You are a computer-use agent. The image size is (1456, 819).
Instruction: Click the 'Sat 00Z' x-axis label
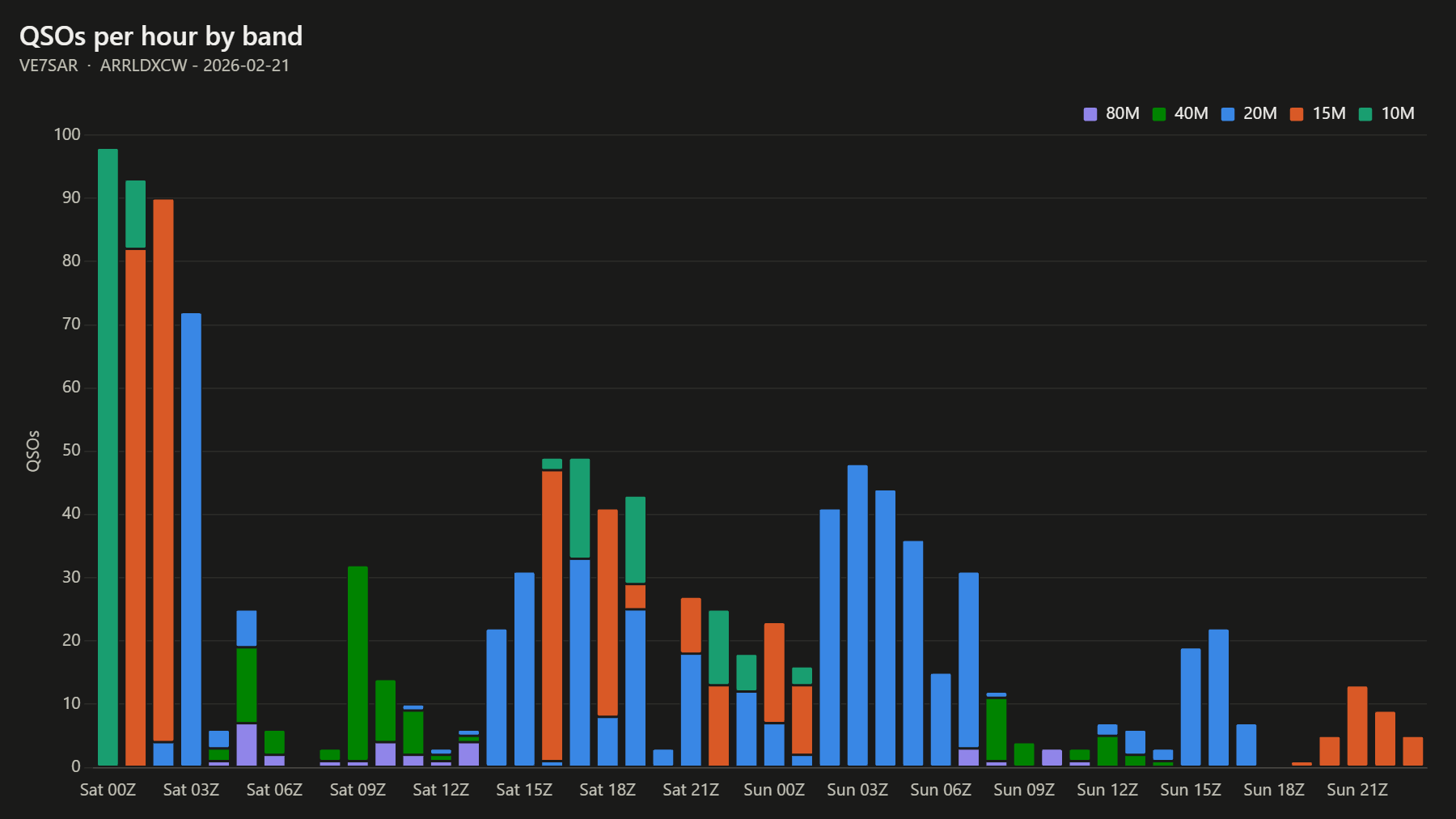pyautogui.click(x=108, y=790)
